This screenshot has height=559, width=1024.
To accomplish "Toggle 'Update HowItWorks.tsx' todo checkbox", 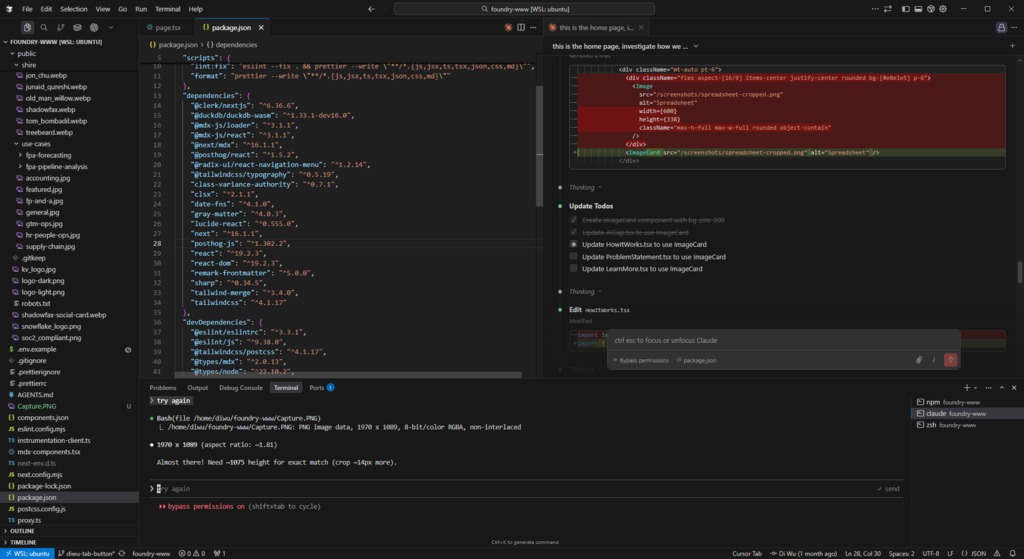I will [573, 244].
